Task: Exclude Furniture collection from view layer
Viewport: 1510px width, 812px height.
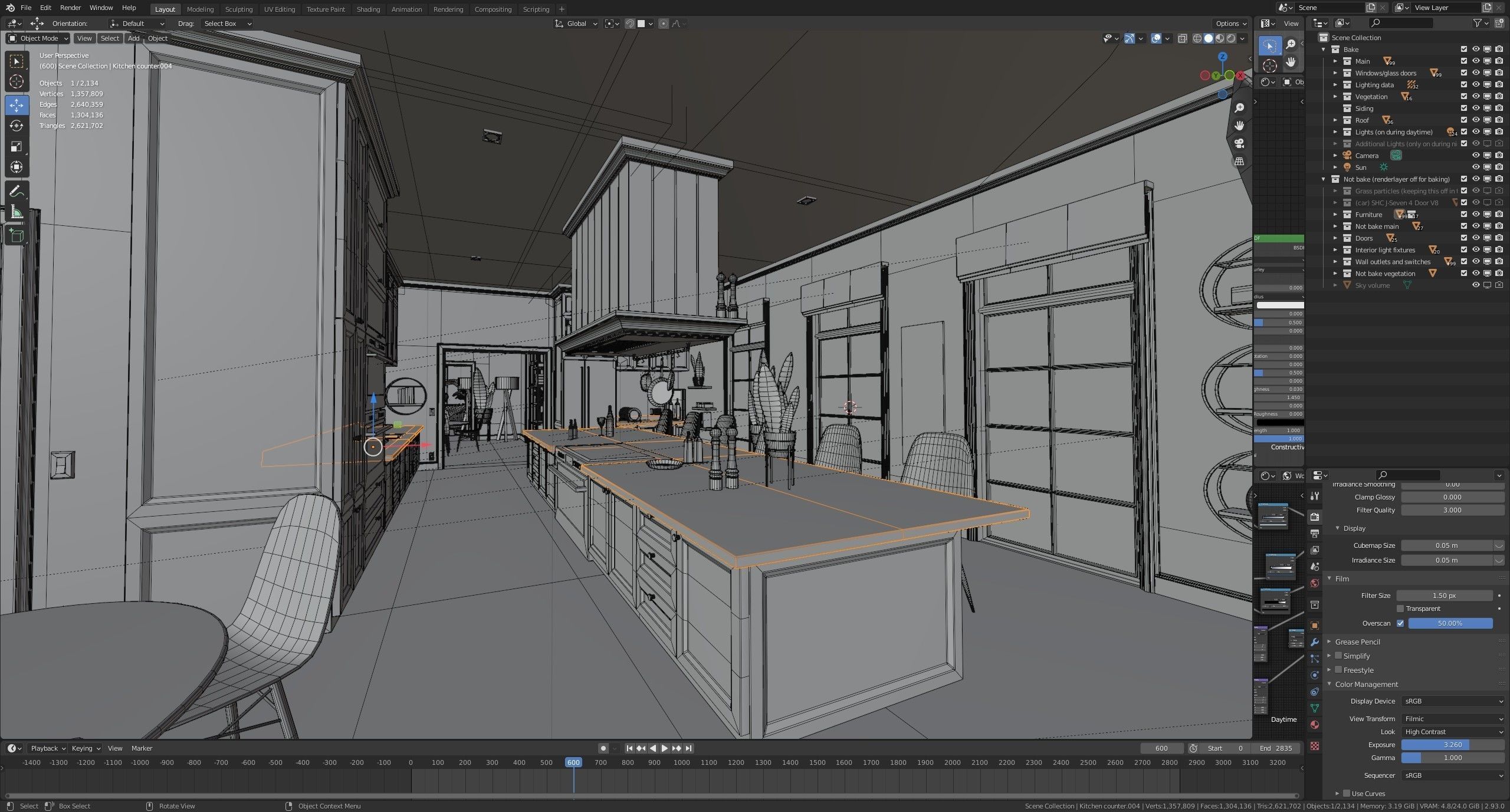Action: tap(1464, 215)
